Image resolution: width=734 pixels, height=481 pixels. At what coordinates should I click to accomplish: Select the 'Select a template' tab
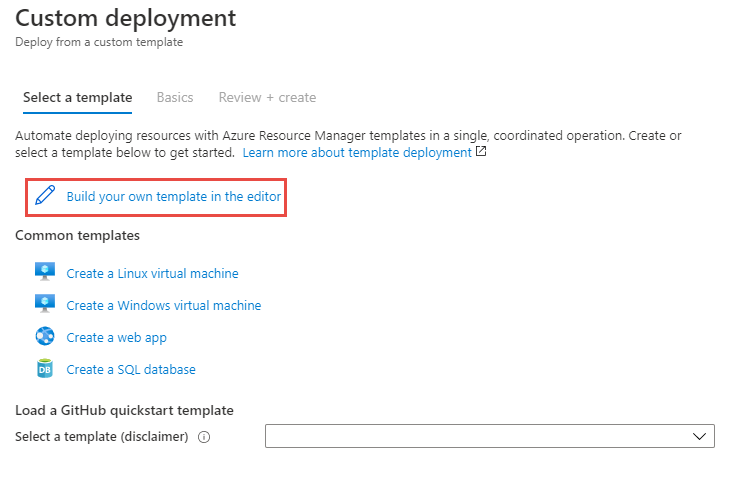click(x=78, y=98)
